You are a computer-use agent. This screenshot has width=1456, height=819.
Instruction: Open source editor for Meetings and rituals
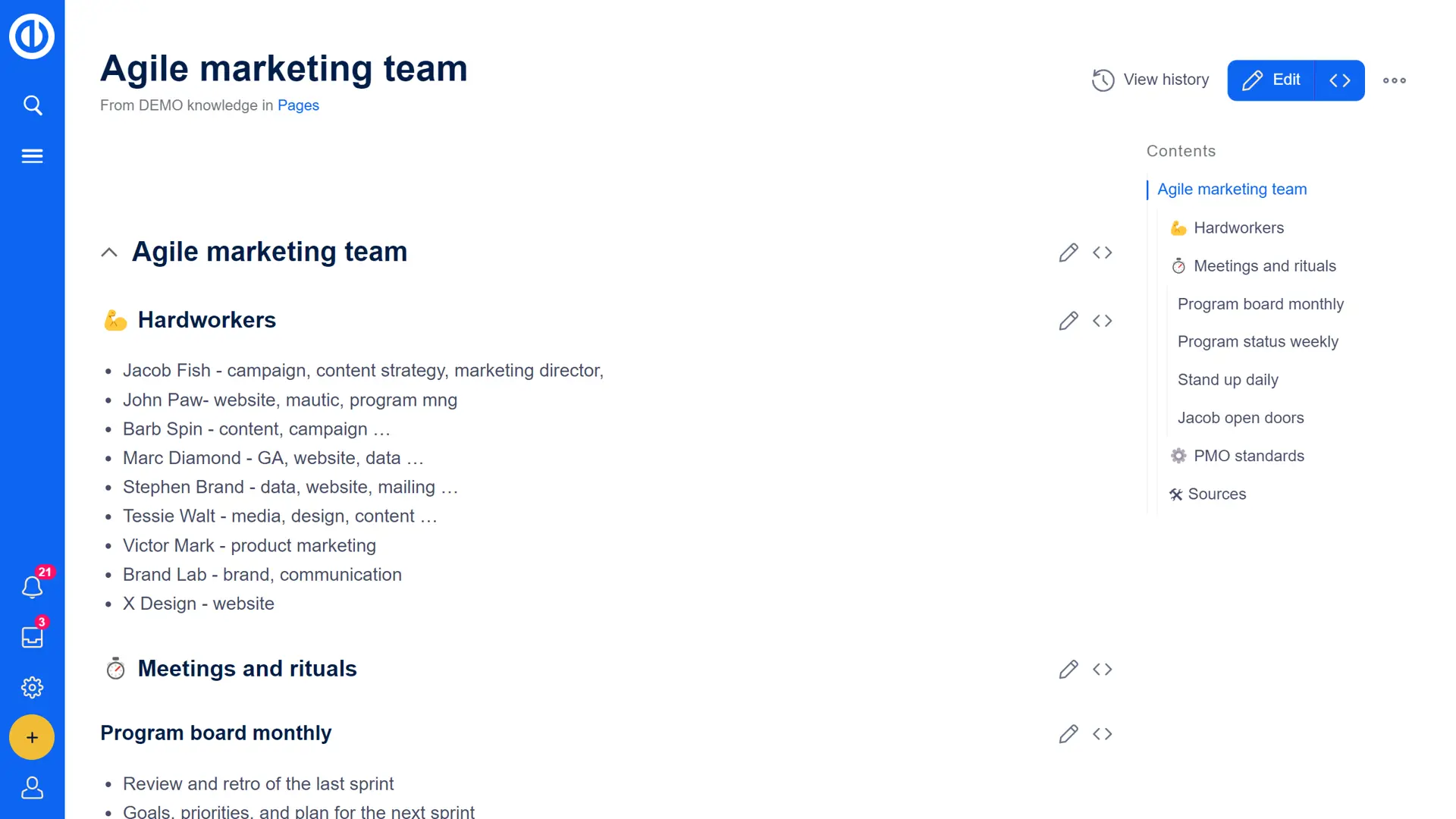pos(1102,669)
